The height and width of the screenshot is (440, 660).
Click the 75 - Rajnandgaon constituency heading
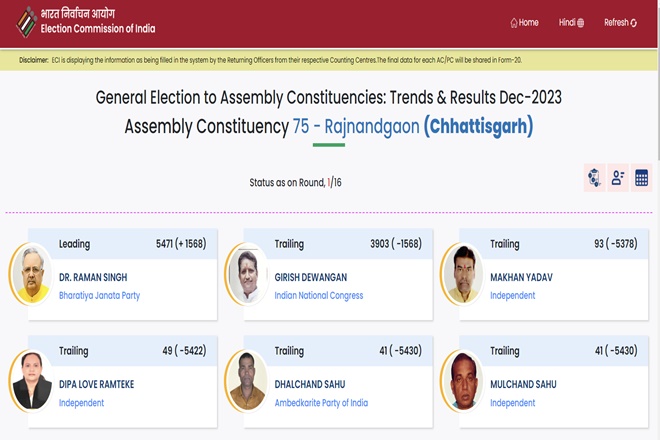point(356,126)
